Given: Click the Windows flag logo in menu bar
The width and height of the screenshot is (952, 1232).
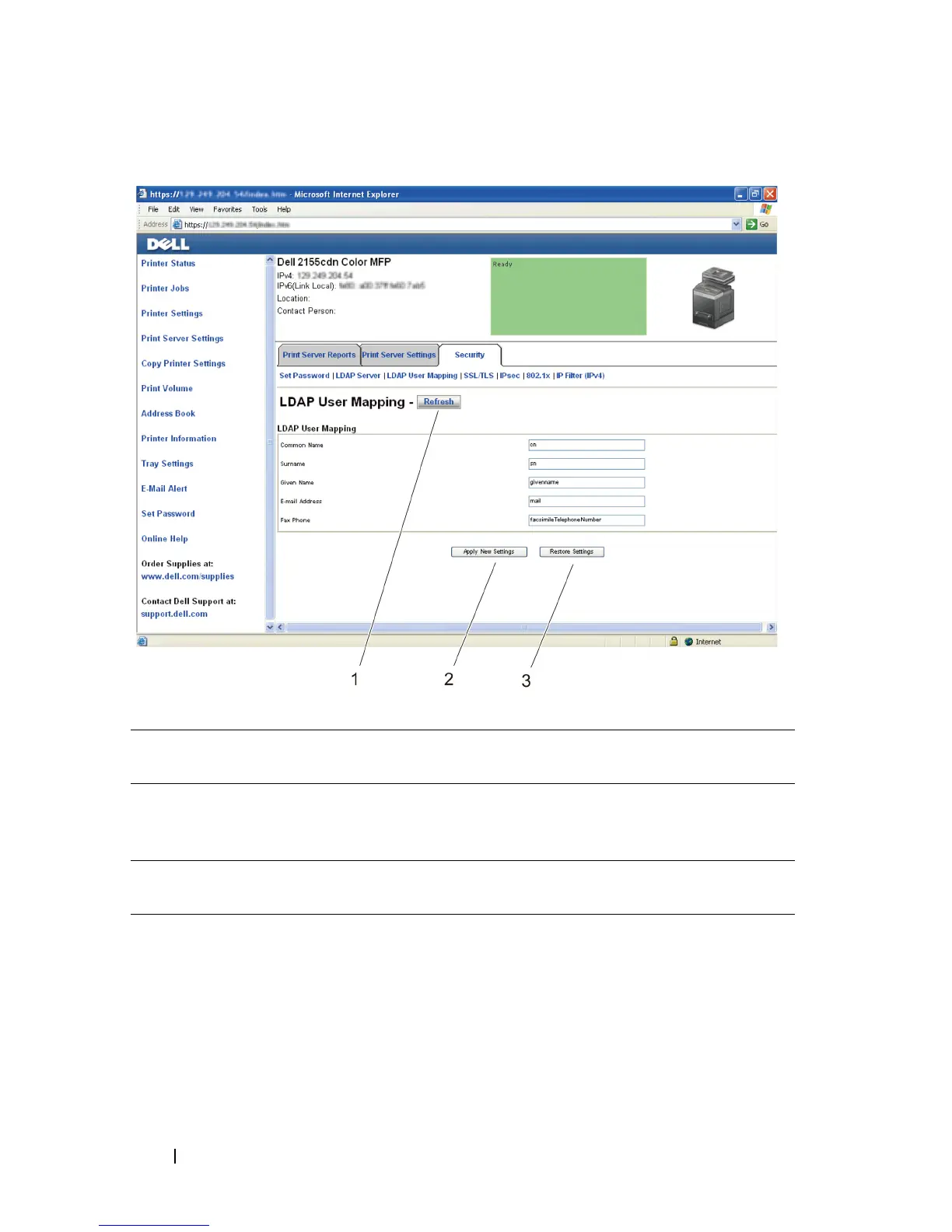Looking at the screenshot, I should (x=766, y=209).
